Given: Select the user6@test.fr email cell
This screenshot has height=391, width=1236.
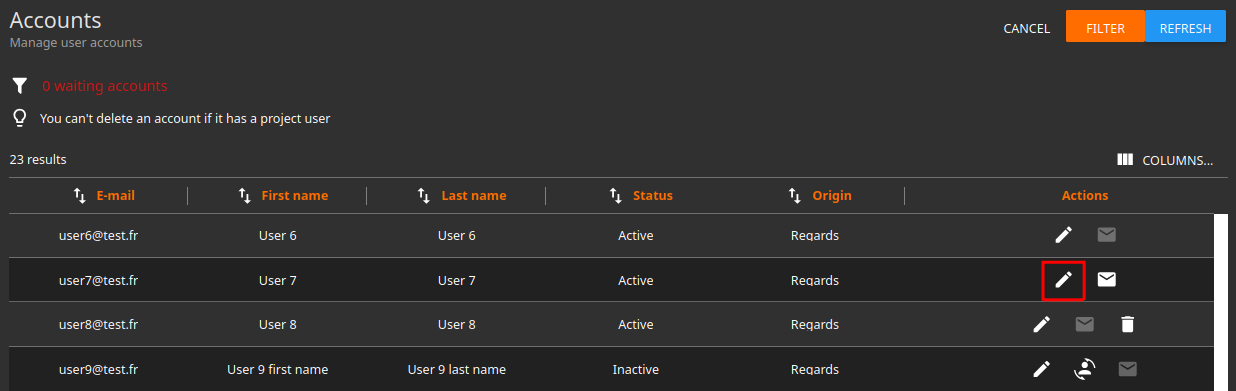Looking at the screenshot, I should click(x=98, y=236).
